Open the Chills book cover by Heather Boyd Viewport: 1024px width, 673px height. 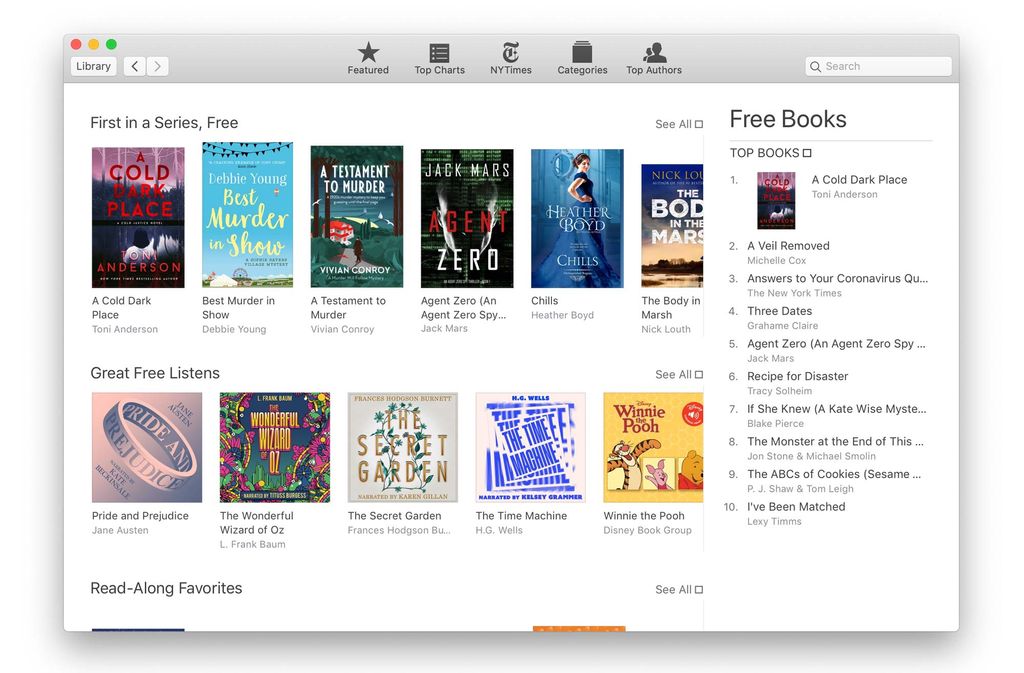(577, 217)
